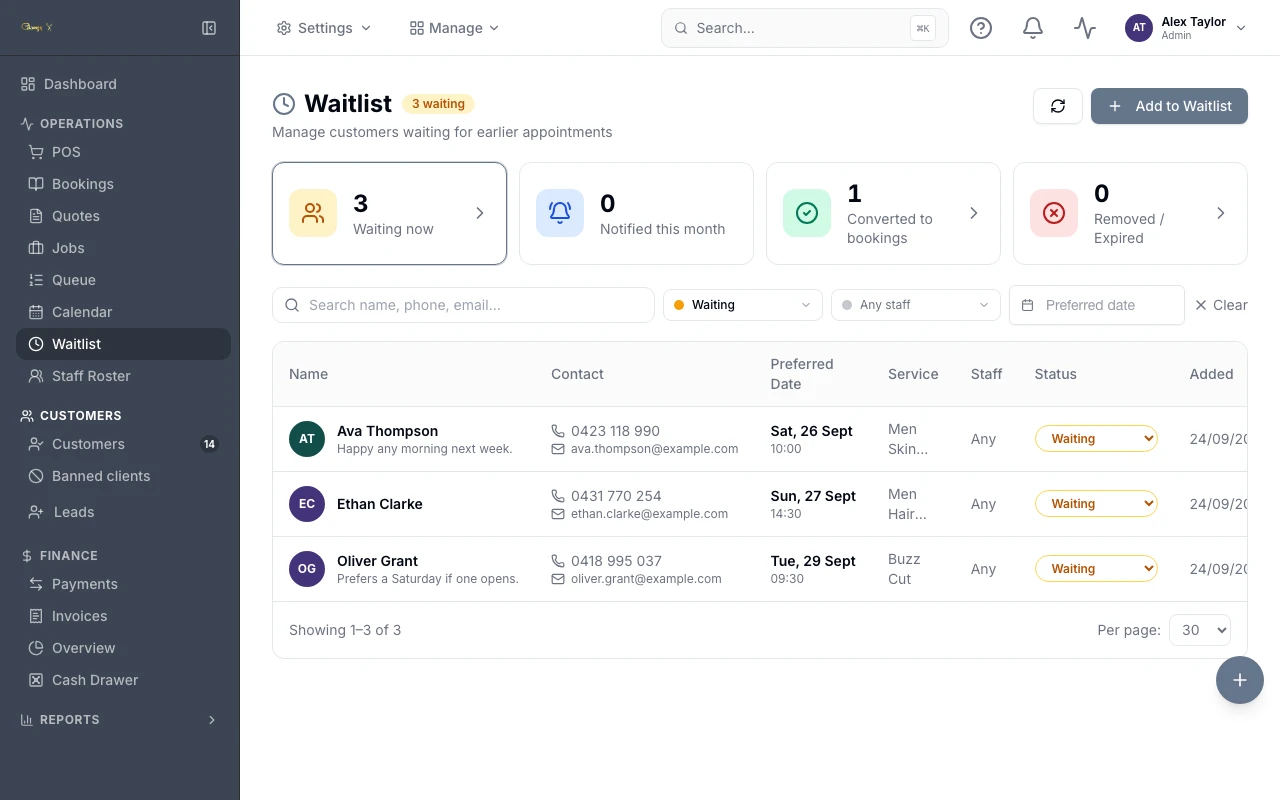Open Quotes in the sidebar
Viewport: 1280px width, 800px height.
tap(124, 216)
